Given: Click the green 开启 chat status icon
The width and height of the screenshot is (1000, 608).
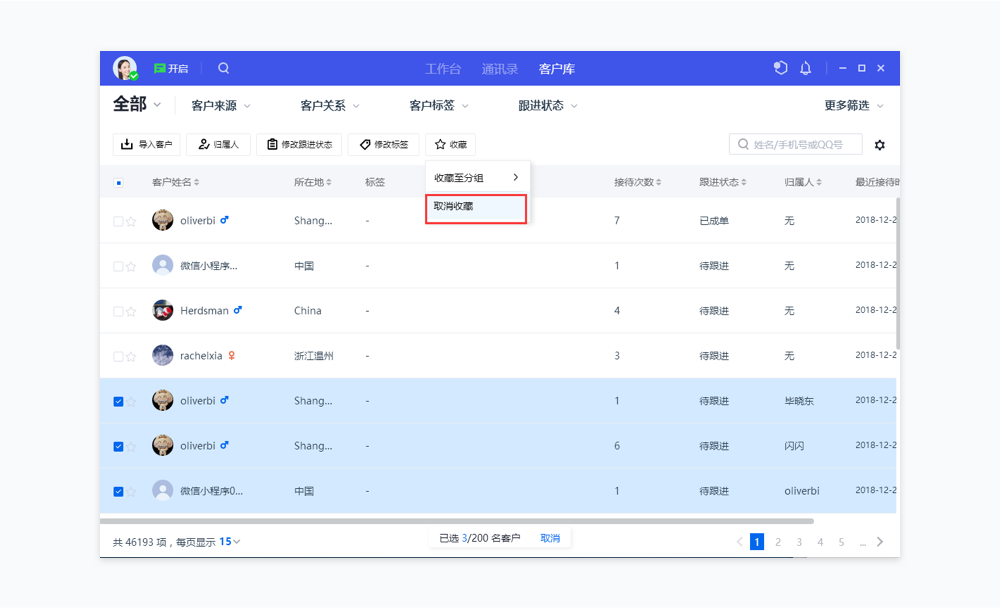Looking at the screenshot, I should (x=159, y=68).
